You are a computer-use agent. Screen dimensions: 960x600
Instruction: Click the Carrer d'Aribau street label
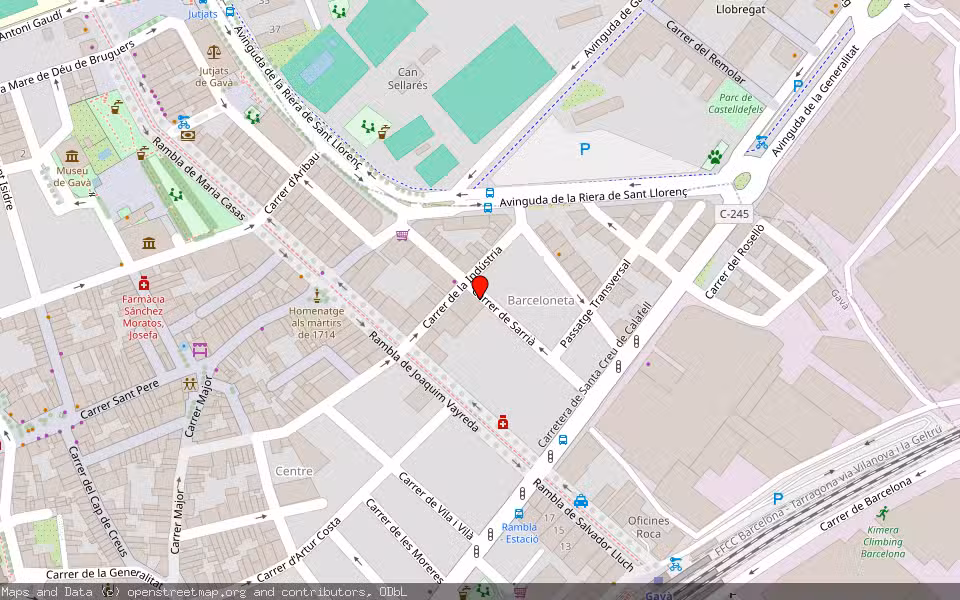[x=292, y=183]
